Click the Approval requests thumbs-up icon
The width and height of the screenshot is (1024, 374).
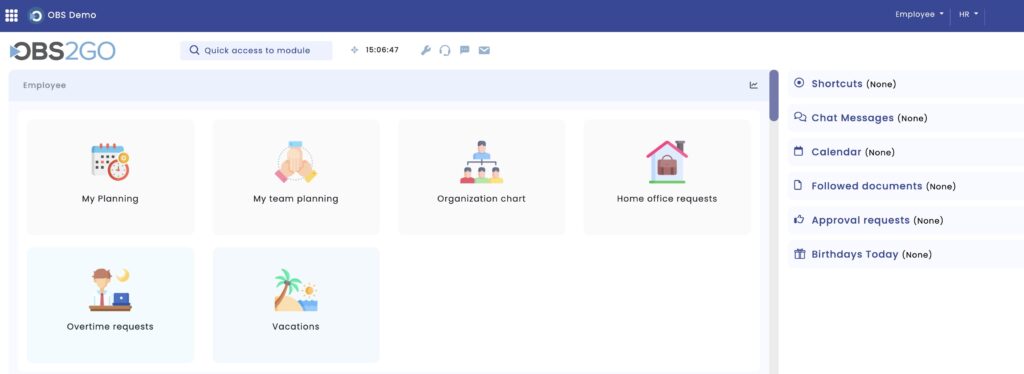(799, 219)
